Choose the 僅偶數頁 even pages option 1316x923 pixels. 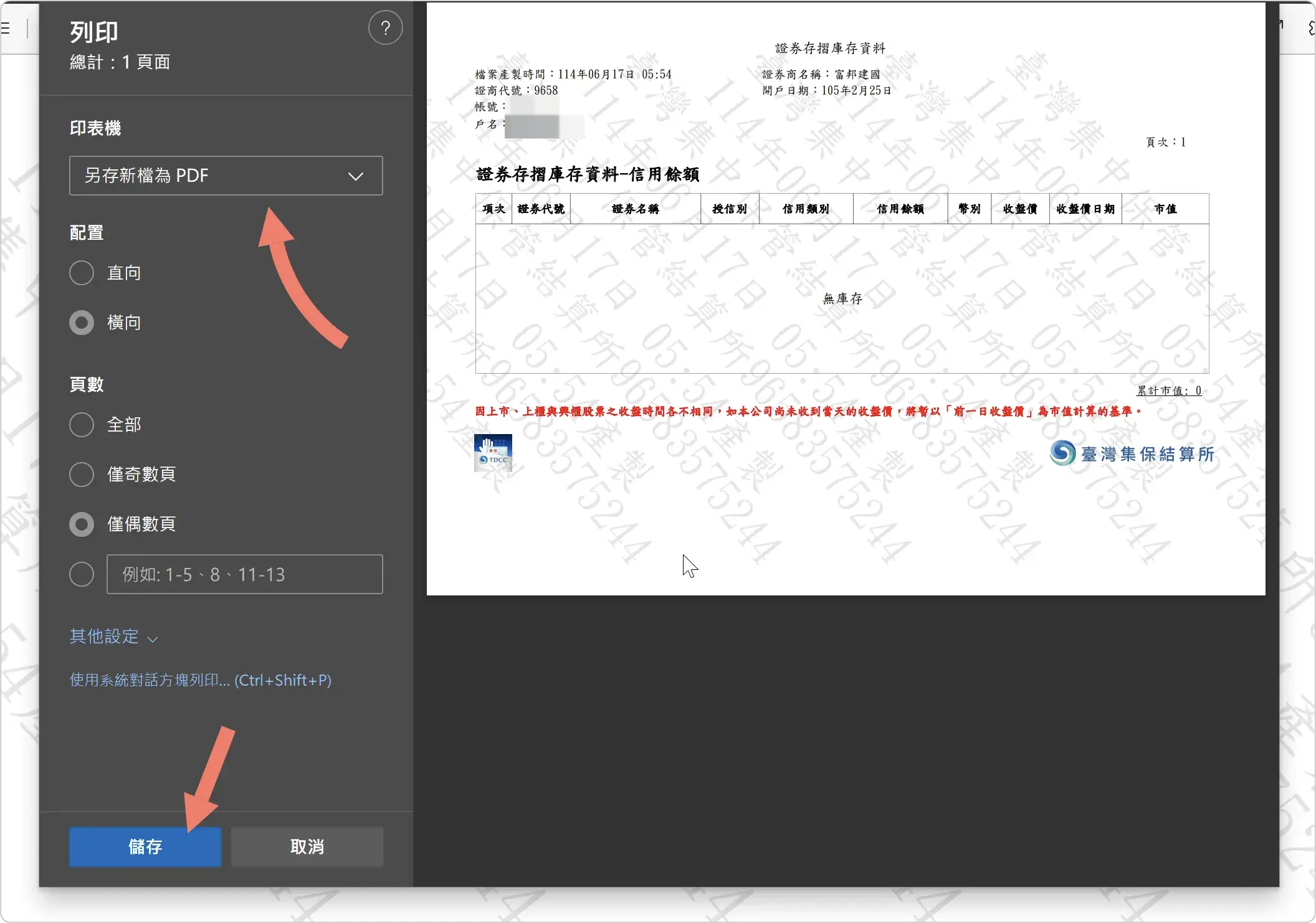pyautogui.click(x=82, y=524)
